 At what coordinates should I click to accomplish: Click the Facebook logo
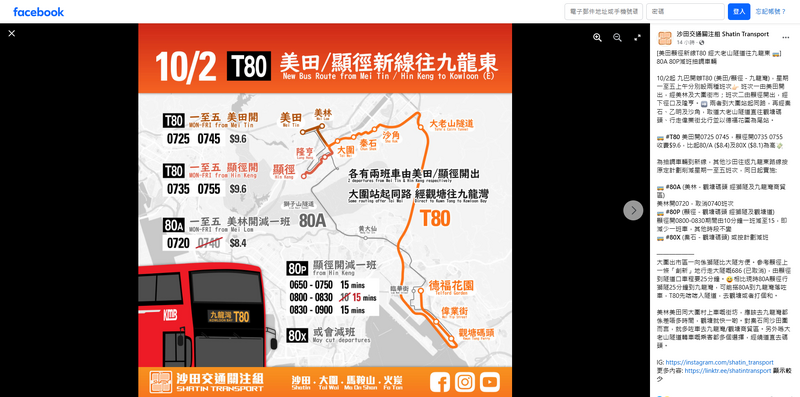(x=39, y=12)
